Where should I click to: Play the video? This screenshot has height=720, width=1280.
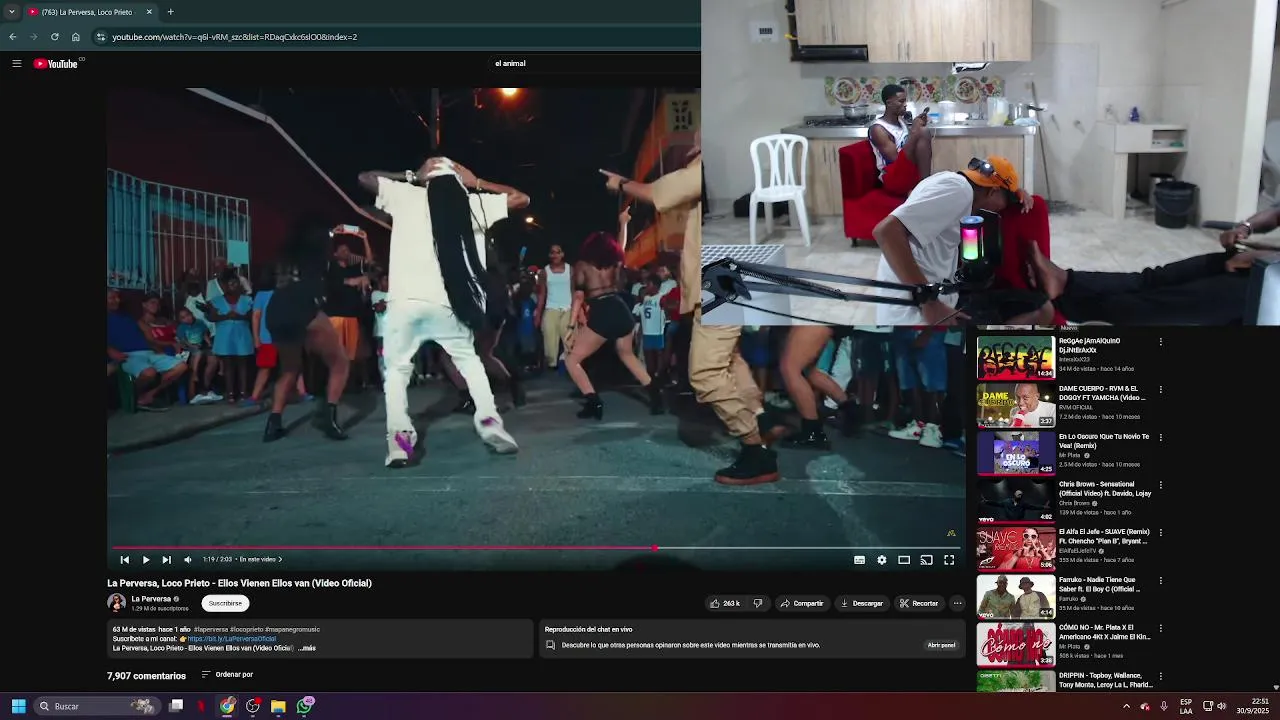tap(145, 560)
